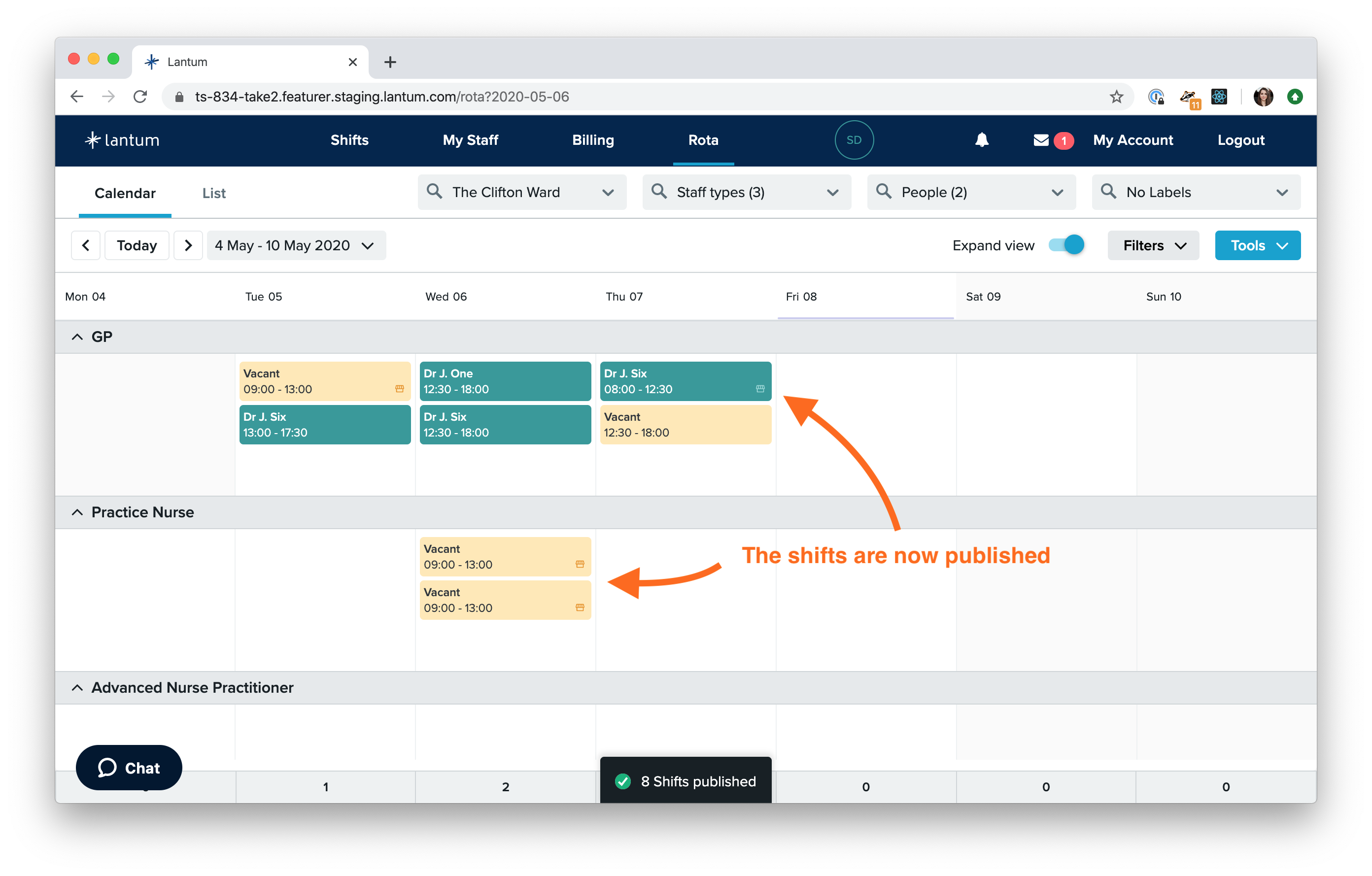This screenshot has height=876, width=1372.
Task: Click the icon on Tuesday's Vacant 09:00 shift
Action: pyautogui.click(x=399, y=389)
